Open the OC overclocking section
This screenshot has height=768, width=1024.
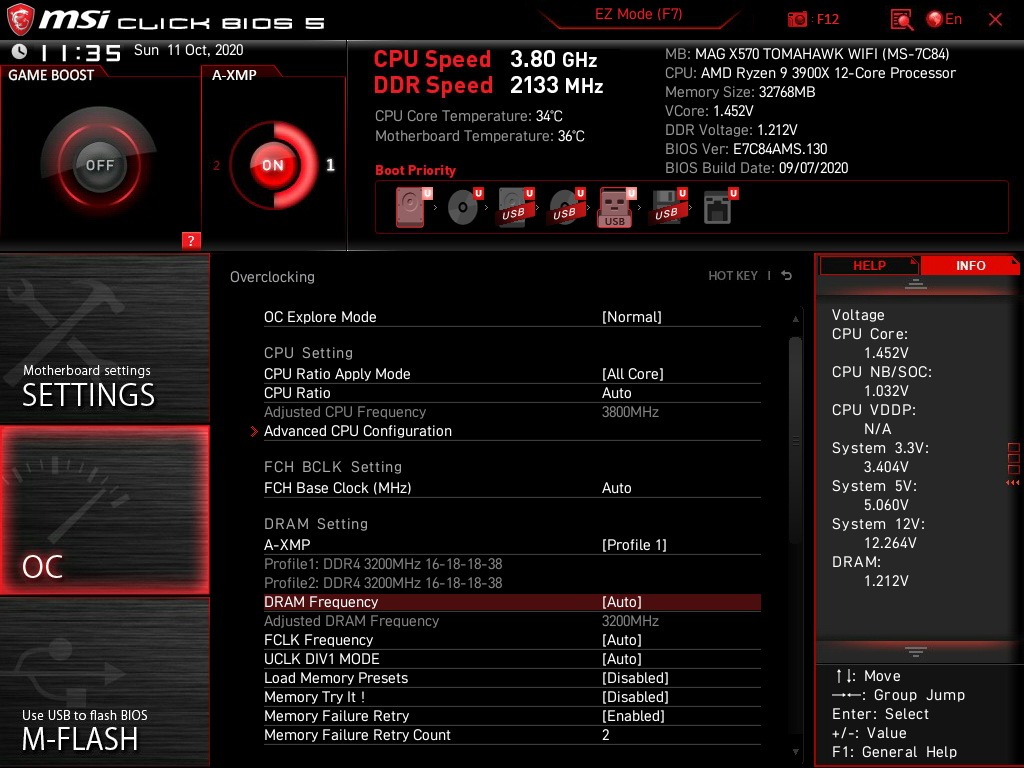click(104, 510)
